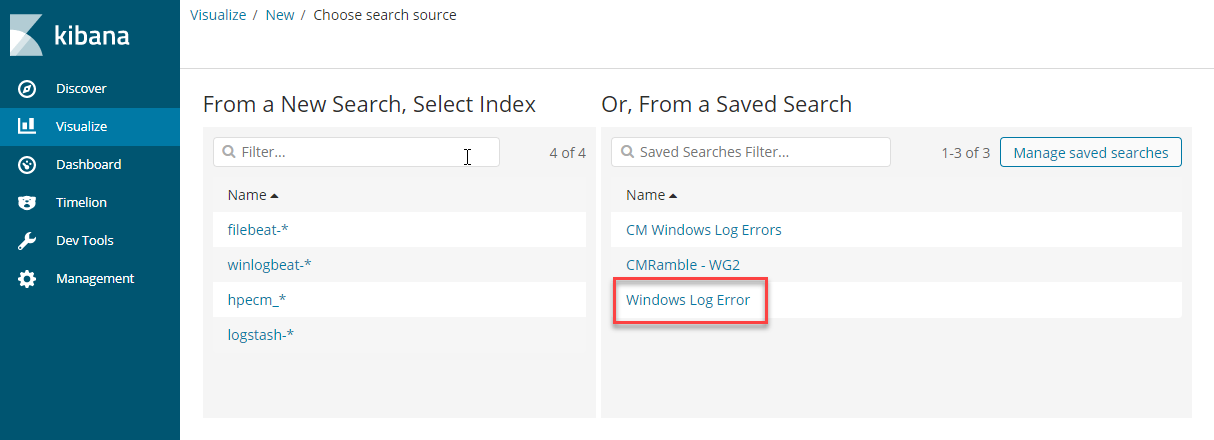Click the index filter search icon

(230, 152)
